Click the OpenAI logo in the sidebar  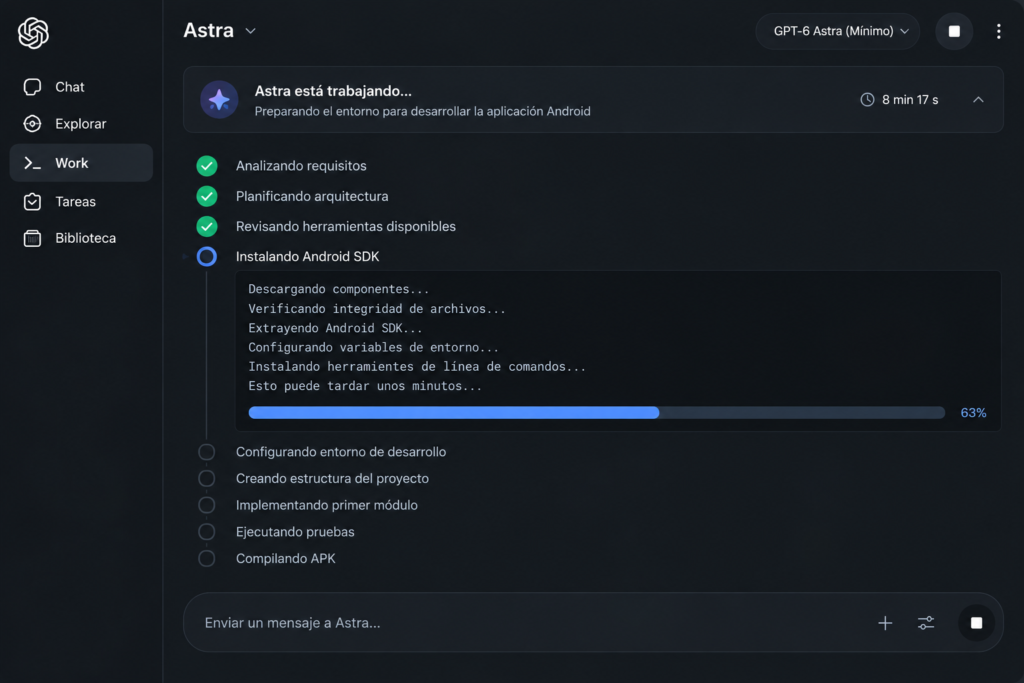tap(33, 33)
